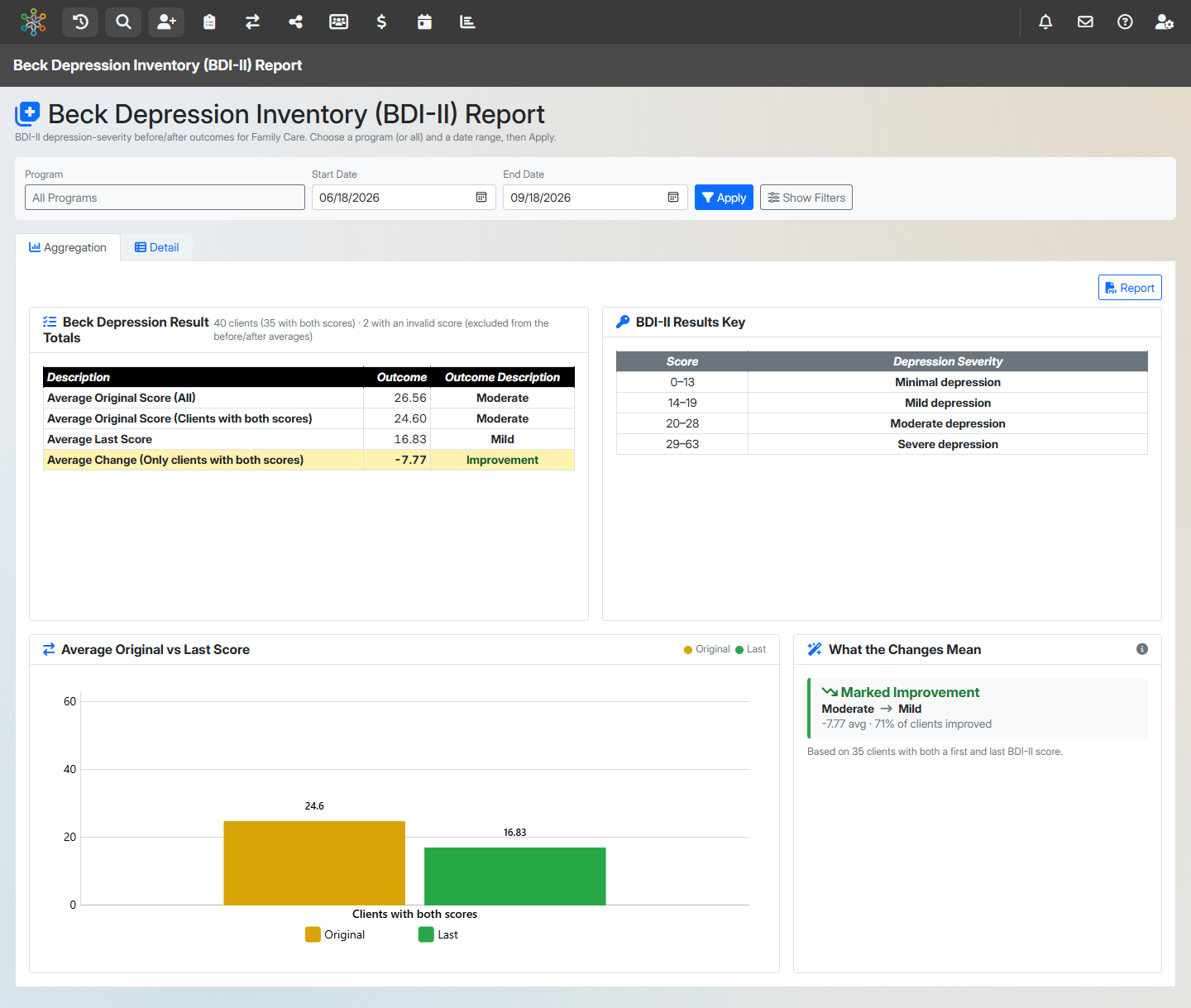Click the orange Original swatch below chart
Screen dimensions: 1191x1008
(313, 934)
